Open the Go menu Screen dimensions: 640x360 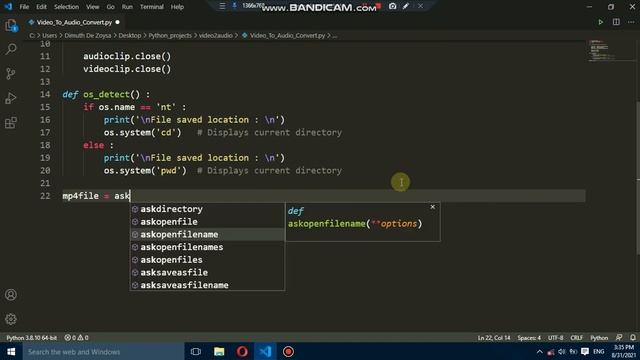click(x=110, y=7)
